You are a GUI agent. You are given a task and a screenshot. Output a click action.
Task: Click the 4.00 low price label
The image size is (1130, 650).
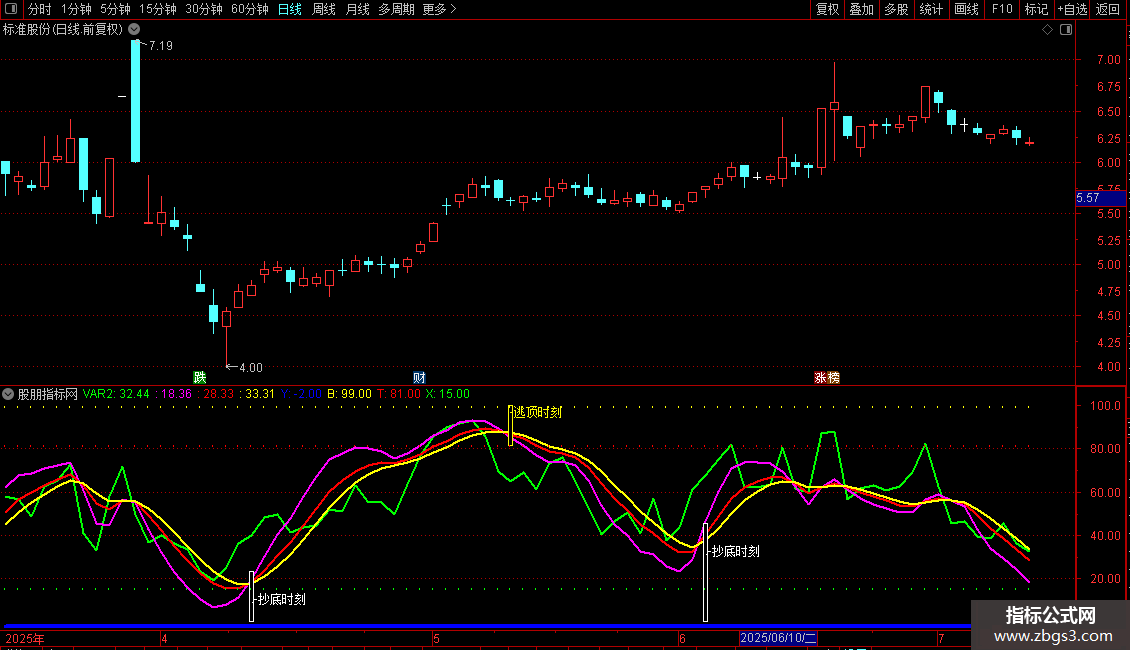tap(251, 368)
